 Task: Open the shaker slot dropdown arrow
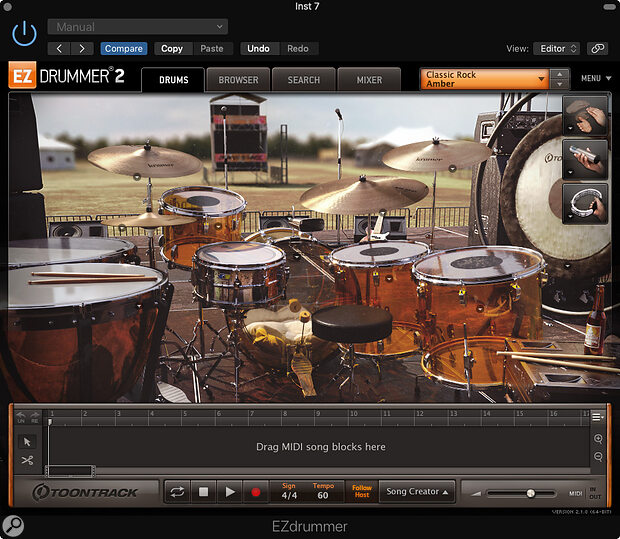[570, 172]
